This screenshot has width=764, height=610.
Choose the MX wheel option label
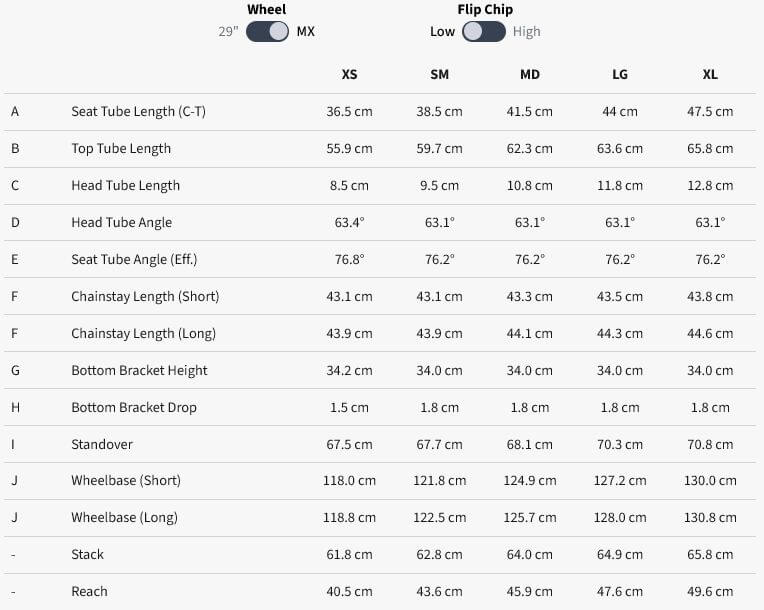305,32
